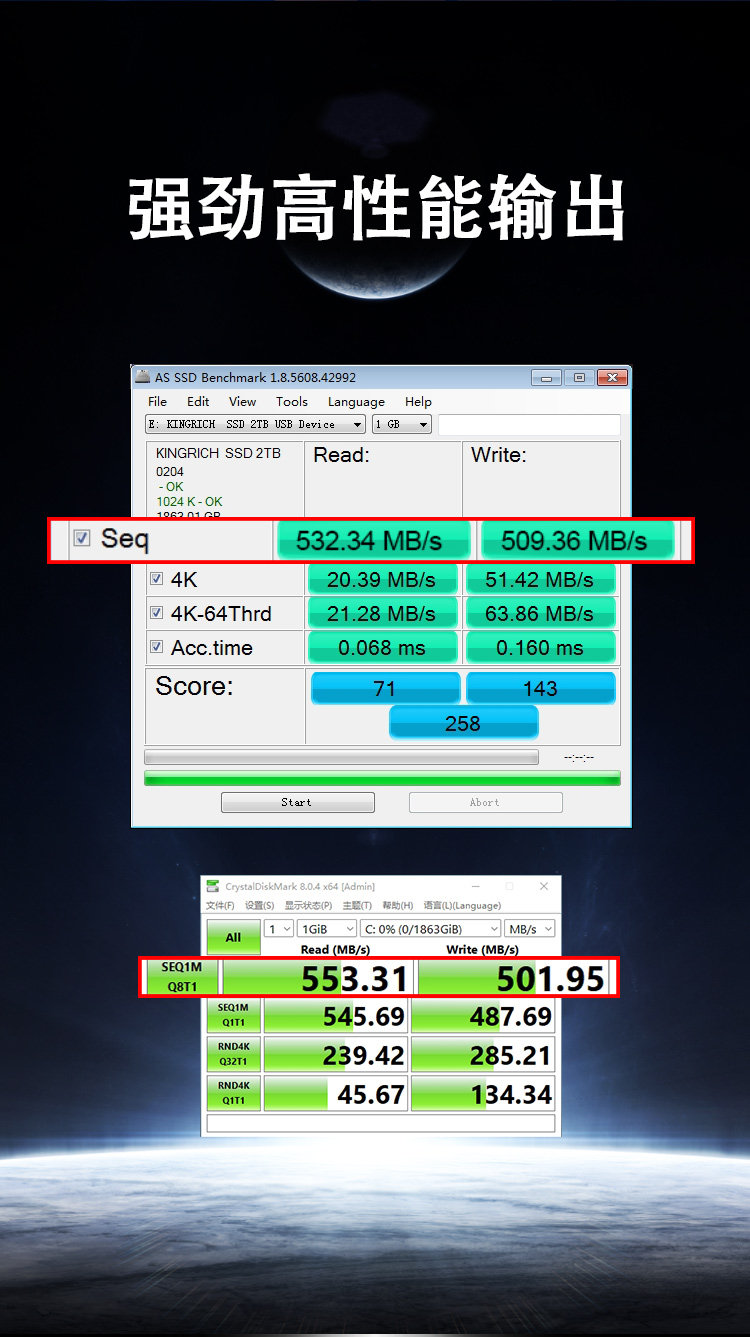The width and height of the screenshot is (750, 1337).
Task: Toggle the Seq test checkbox
Action: [82, 538]
